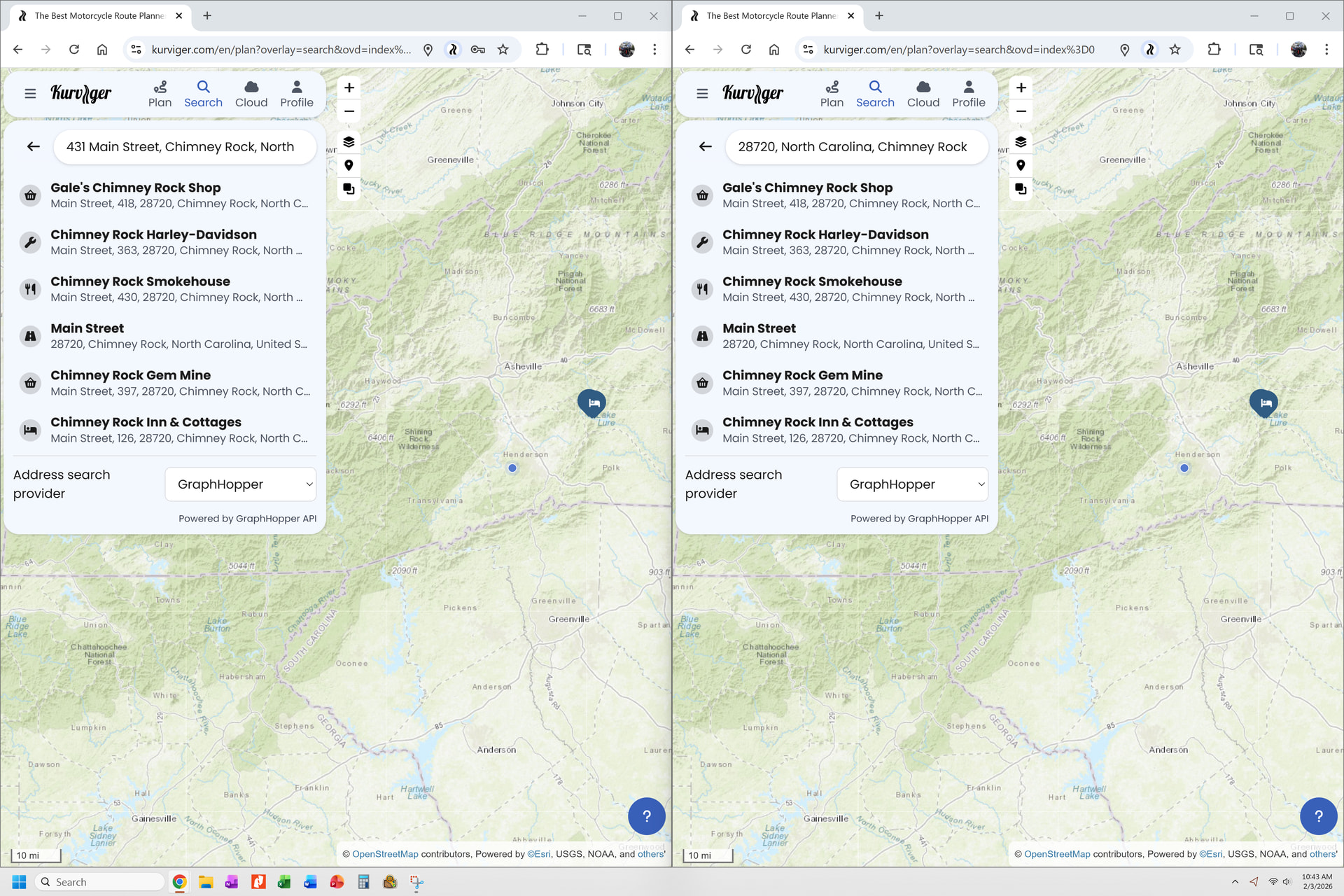Screen dimensions: 1344x896
Task: Open the OpenStreetMap attribution link on left map
Action: (385, 854)
